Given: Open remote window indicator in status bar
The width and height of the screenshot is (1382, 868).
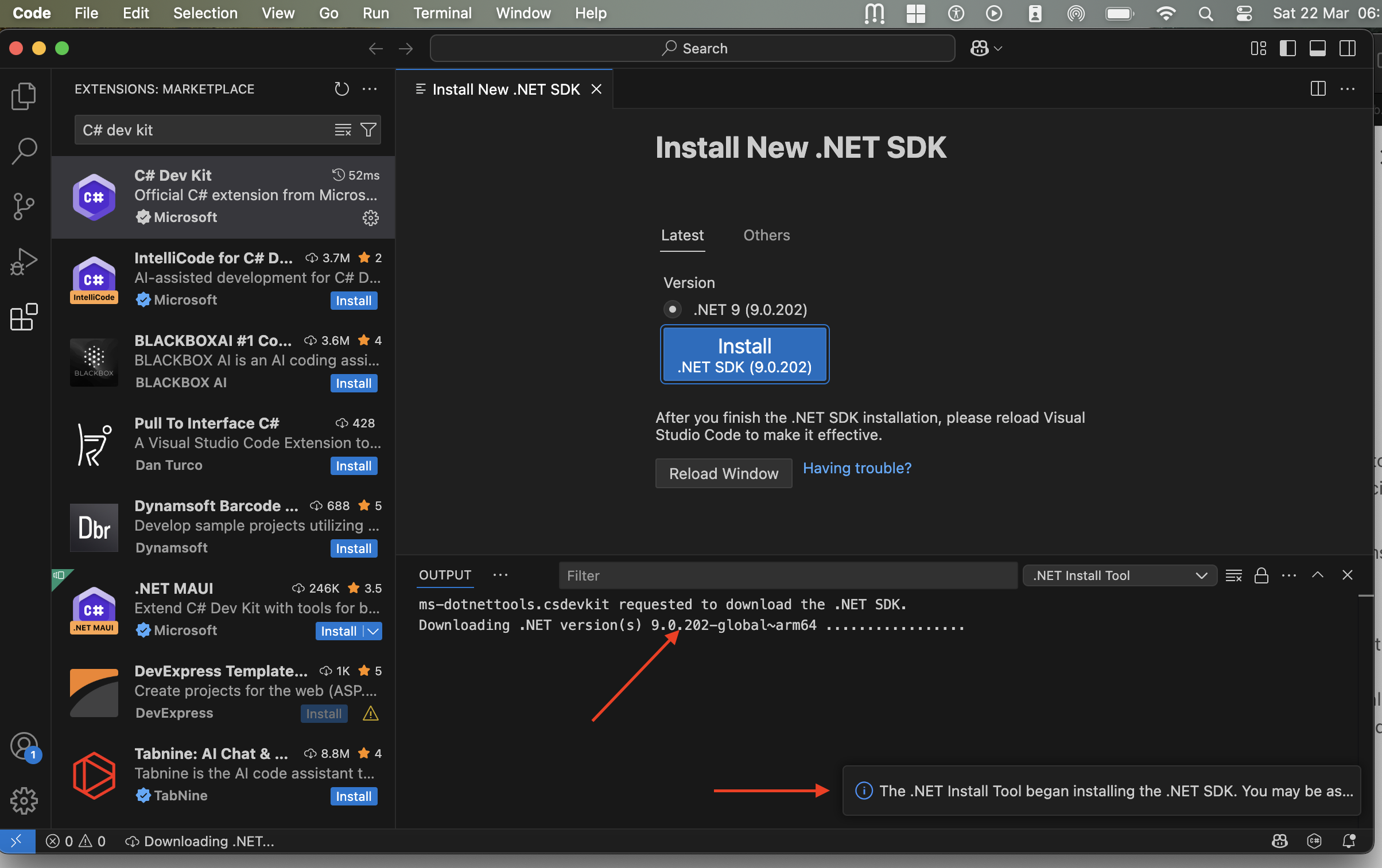Looking at the screenshot, I should (17, 841).
